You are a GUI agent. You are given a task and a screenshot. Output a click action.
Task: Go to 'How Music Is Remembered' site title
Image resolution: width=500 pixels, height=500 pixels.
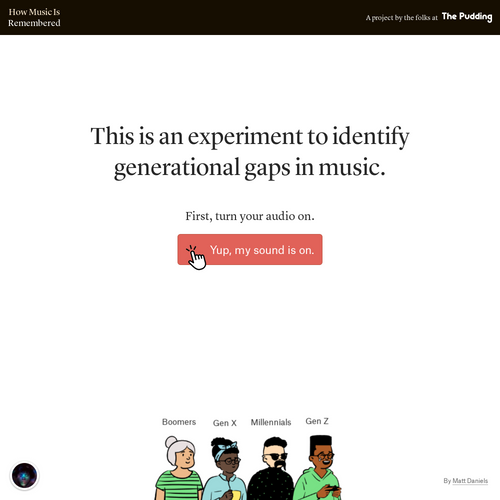(34, 17)
